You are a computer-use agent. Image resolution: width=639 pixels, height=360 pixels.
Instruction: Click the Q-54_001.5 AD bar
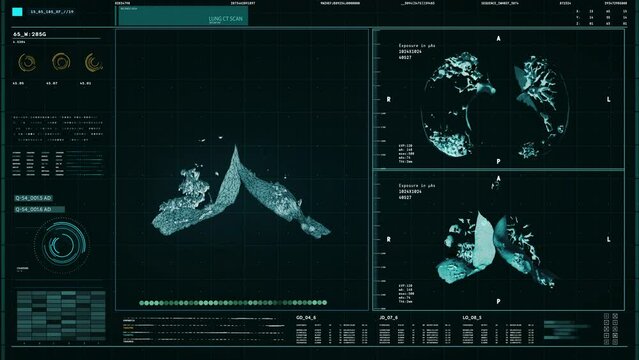tap(33, 198)
